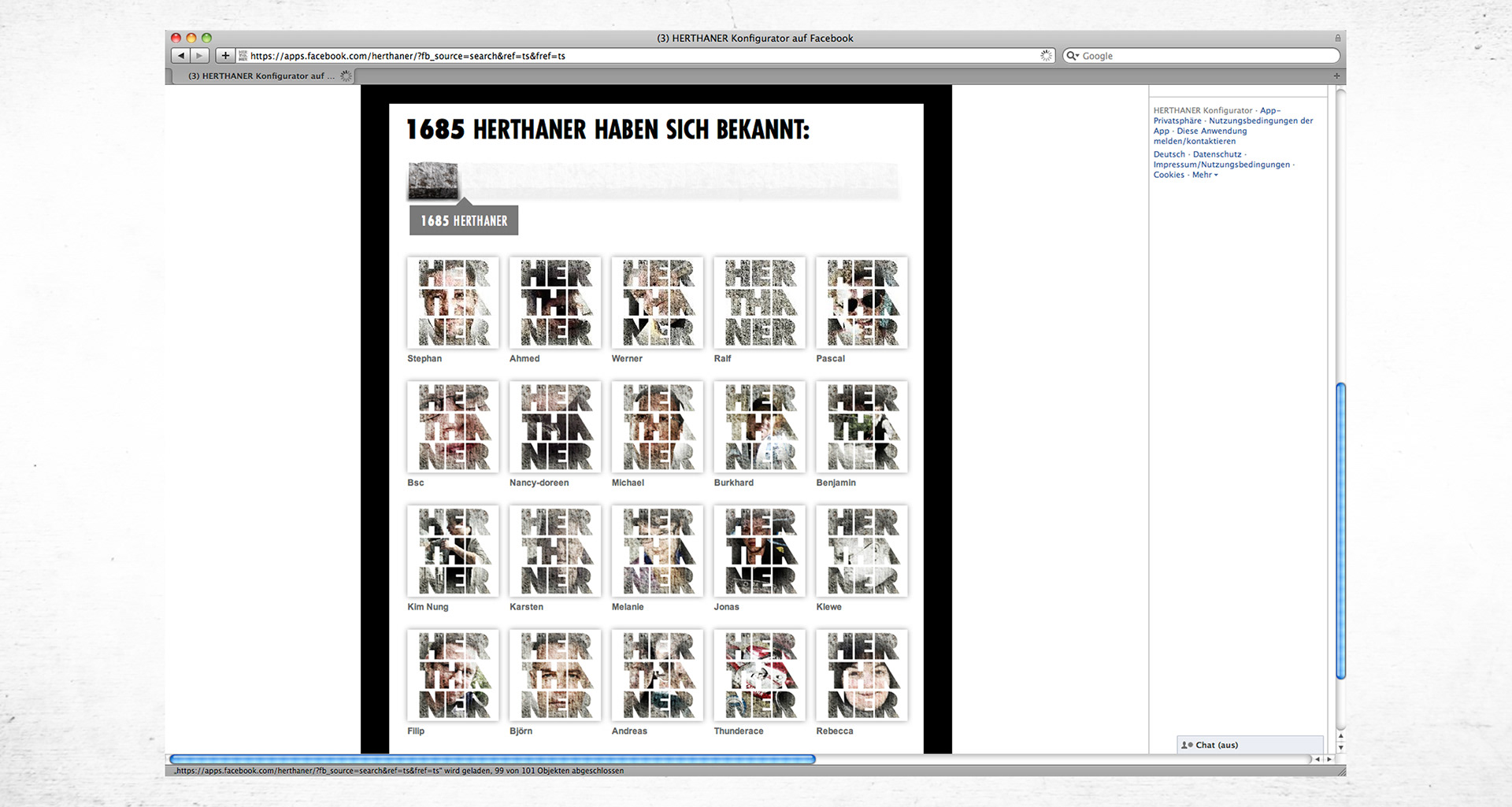Image resolution: width=1512 pixels, height=807 pixels.
Task: Open the Datenschutz link
Action: [1217, 154]
